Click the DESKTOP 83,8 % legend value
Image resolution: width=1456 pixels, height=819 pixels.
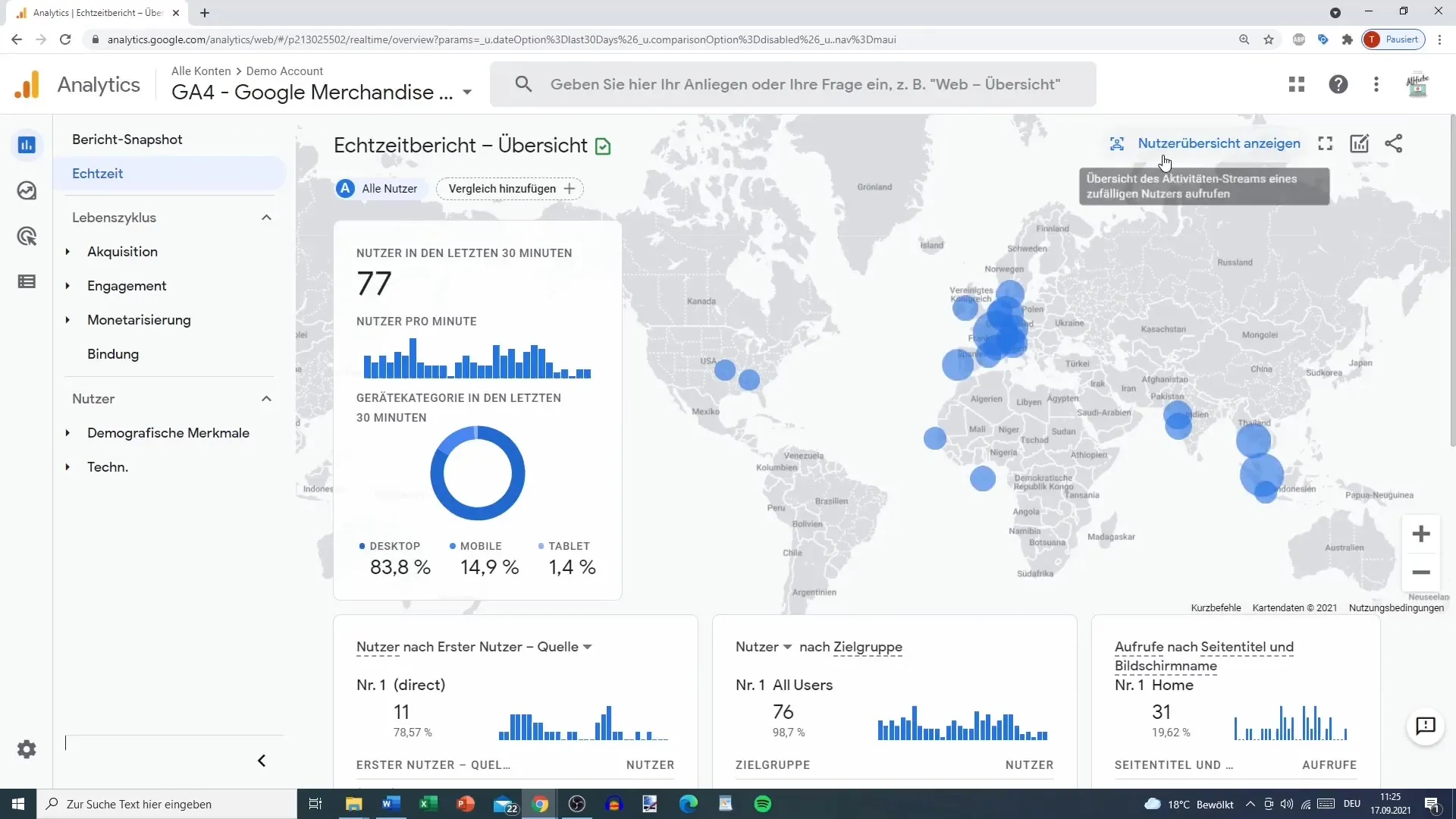(400, 568)
